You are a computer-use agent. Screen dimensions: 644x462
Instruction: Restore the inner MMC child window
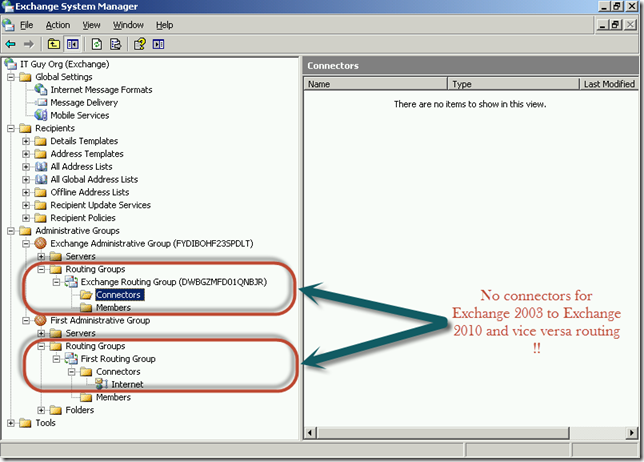click(x=615, y=25)
